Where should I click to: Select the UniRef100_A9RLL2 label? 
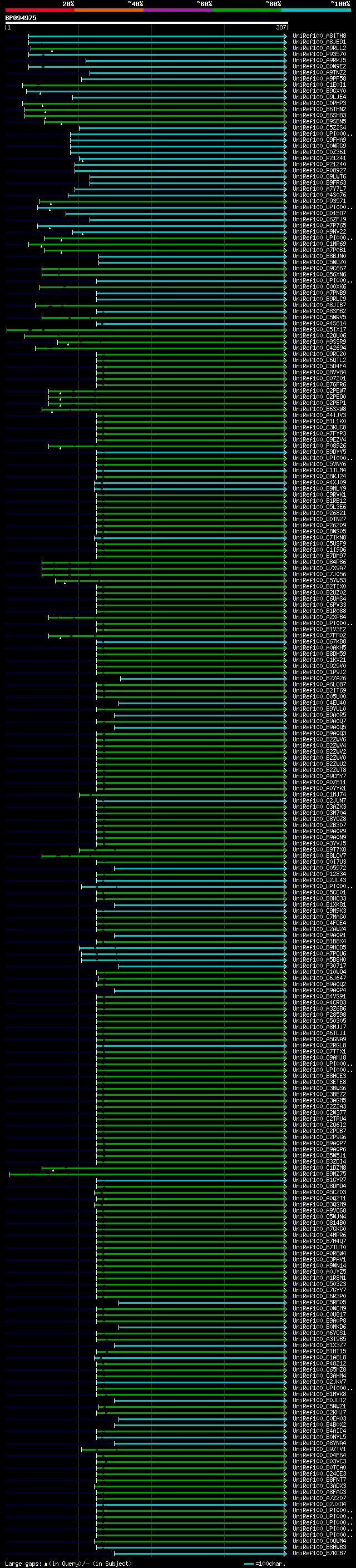319,48
